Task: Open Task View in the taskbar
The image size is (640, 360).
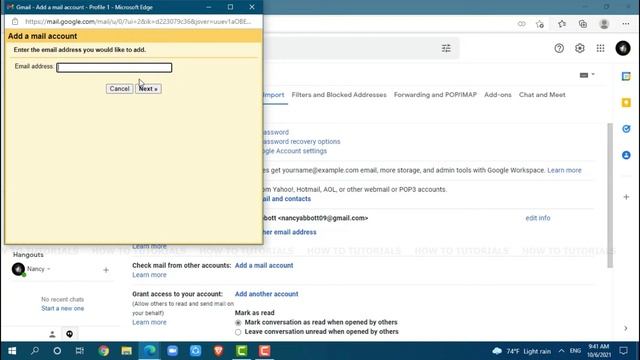Action: [80, 351]
